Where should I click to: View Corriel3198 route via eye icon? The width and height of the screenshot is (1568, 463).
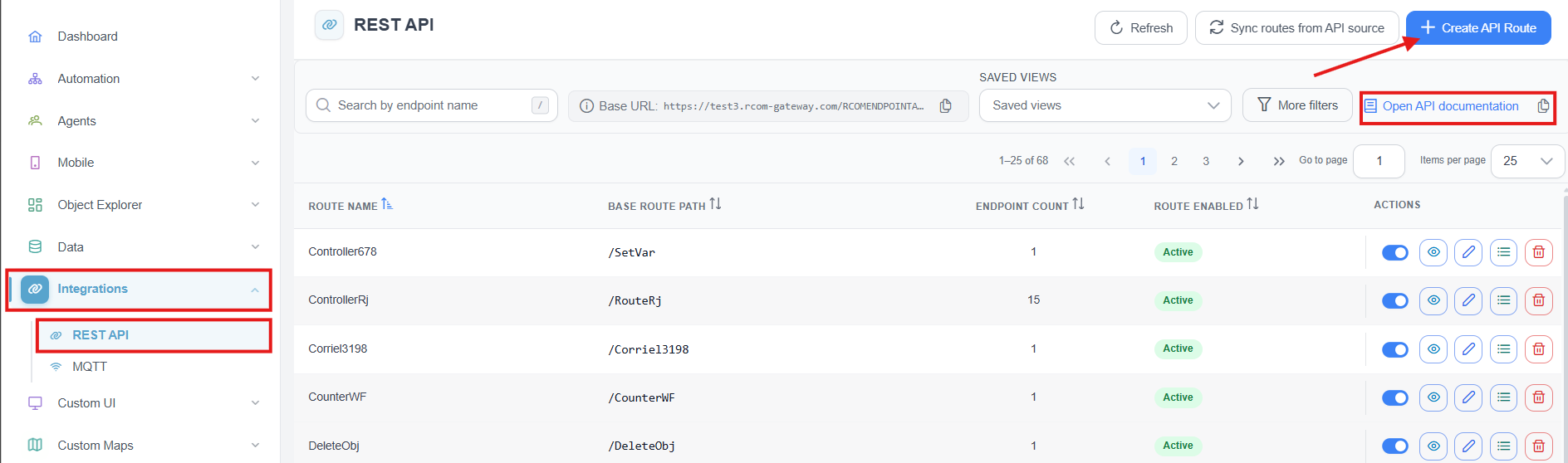1433,349
